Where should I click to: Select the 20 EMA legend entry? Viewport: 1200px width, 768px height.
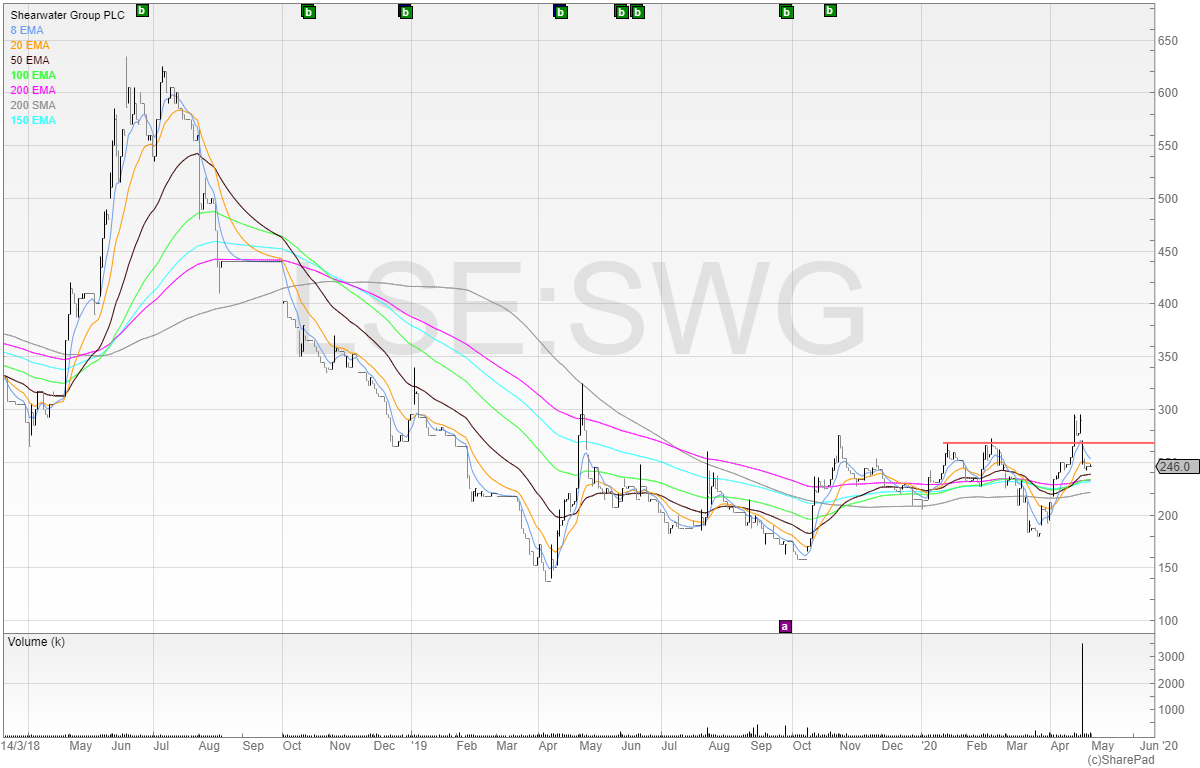pos(30,45)
